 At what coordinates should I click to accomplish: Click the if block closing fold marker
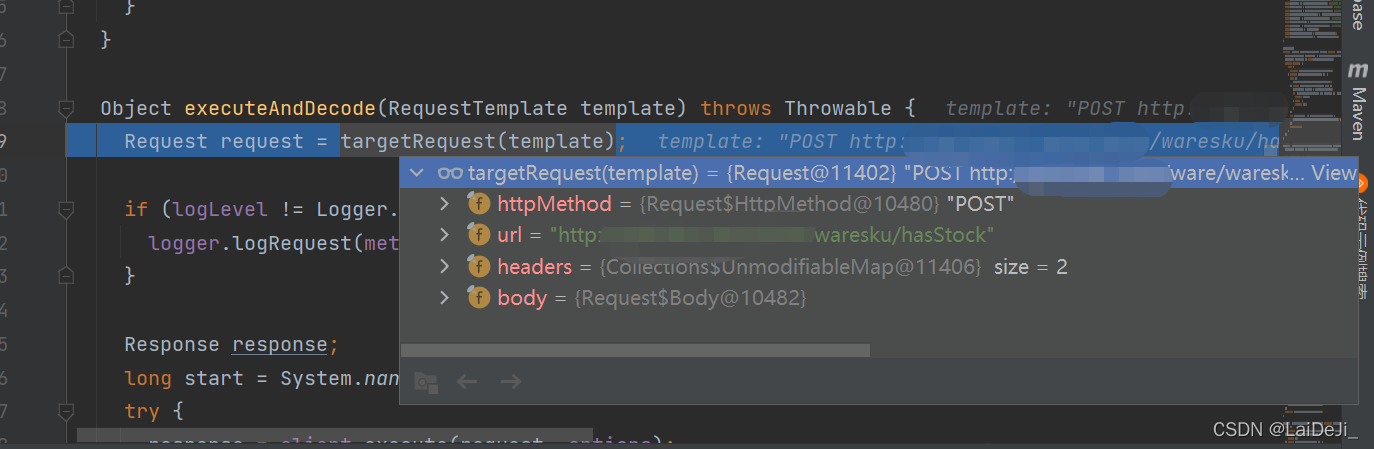point(66,275)
